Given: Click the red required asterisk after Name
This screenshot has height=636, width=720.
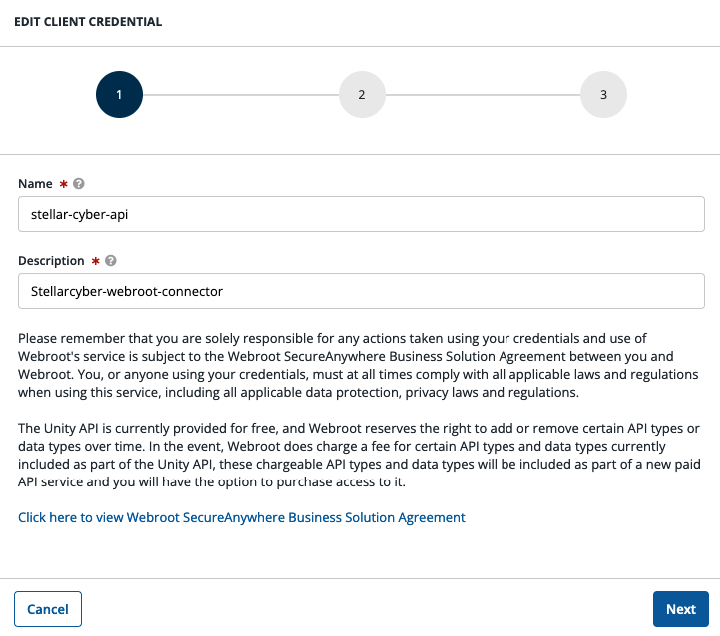Looking at the screenshot, I should 64,184.
